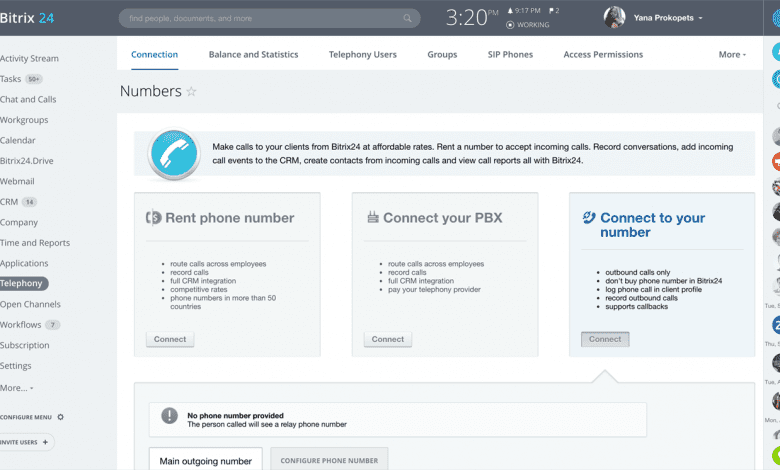Select Telephony in the sidebar
The image size is (780, 470).
click(22, 283)
